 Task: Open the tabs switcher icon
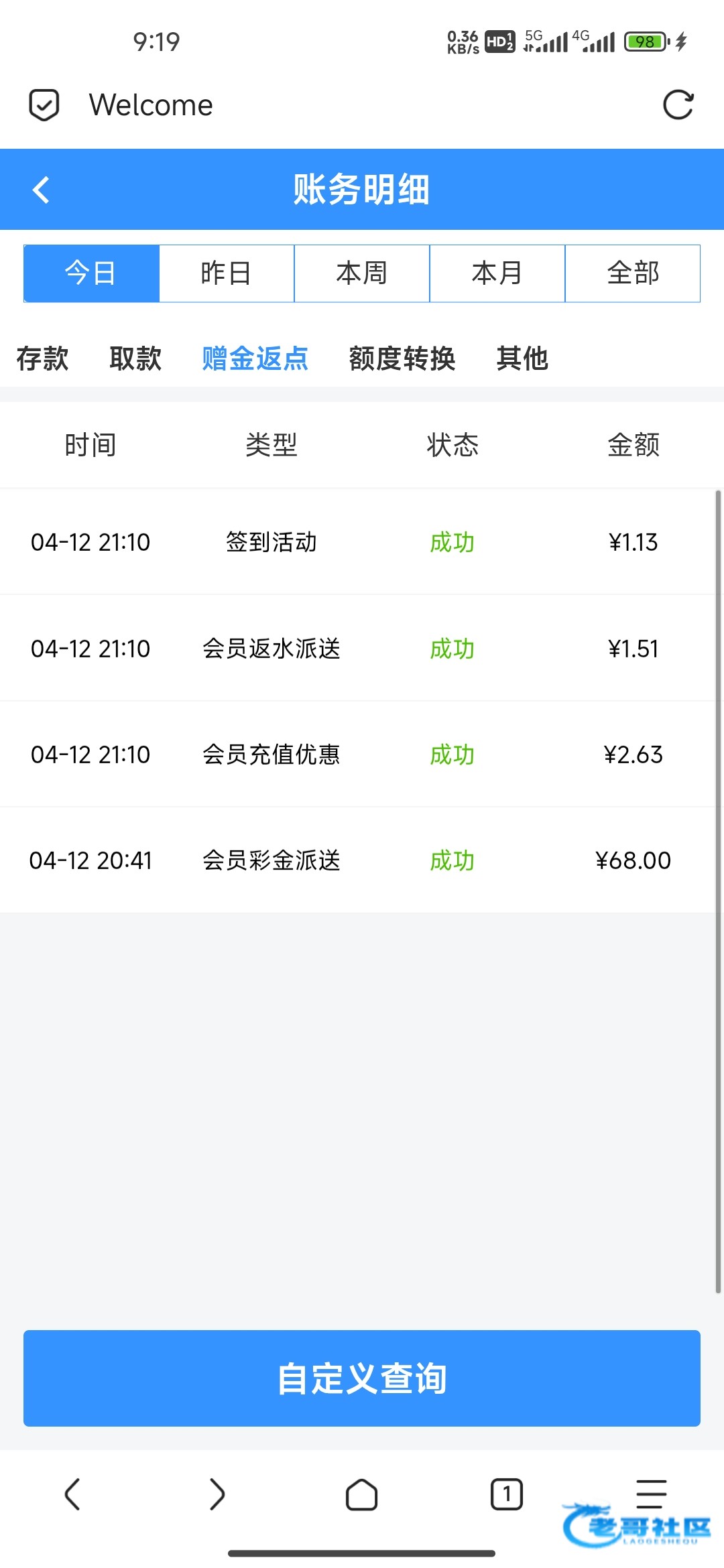[x=506, y=1494]
